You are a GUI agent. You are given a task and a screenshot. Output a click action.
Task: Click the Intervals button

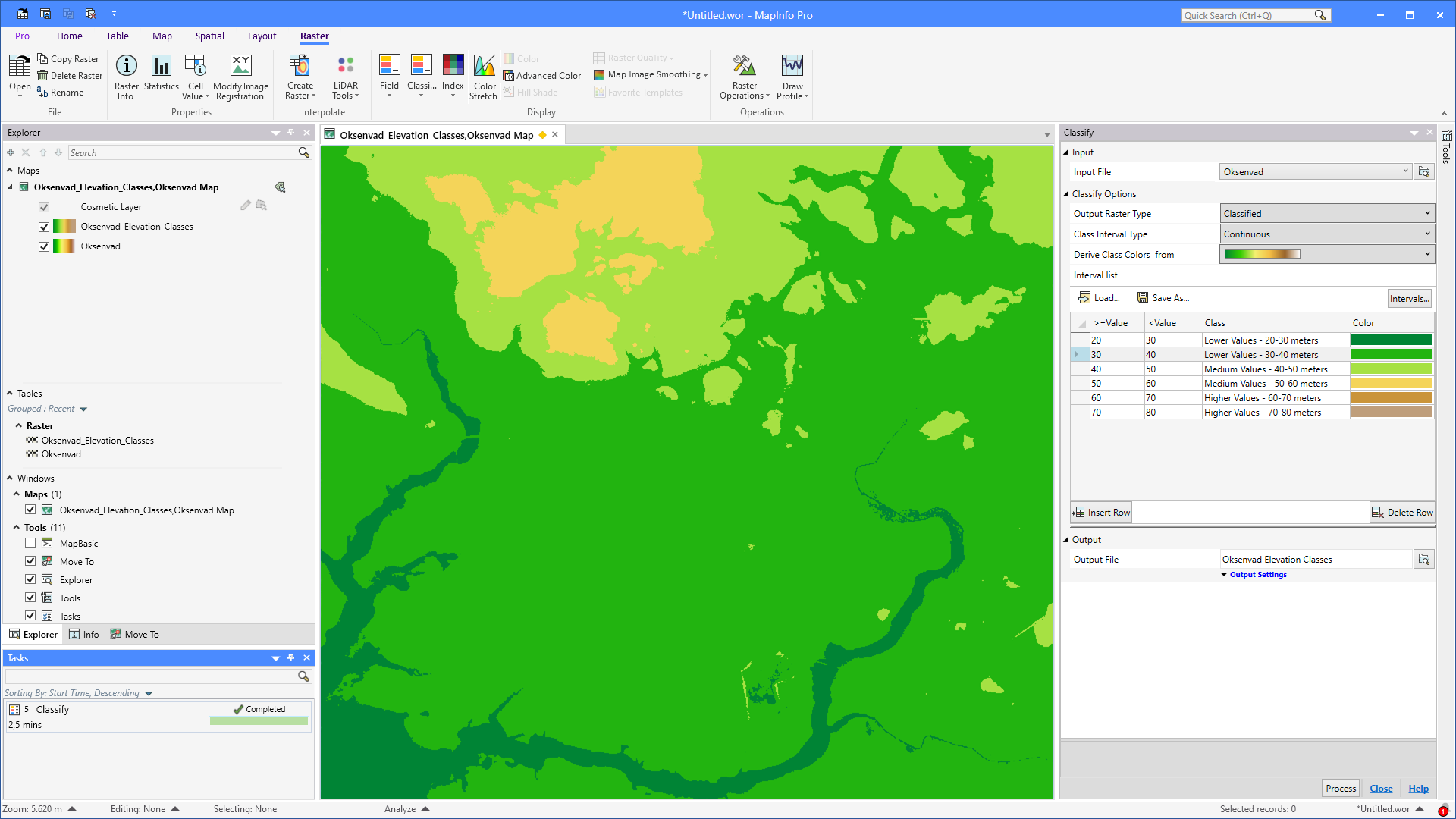[x=1409, y=298]
